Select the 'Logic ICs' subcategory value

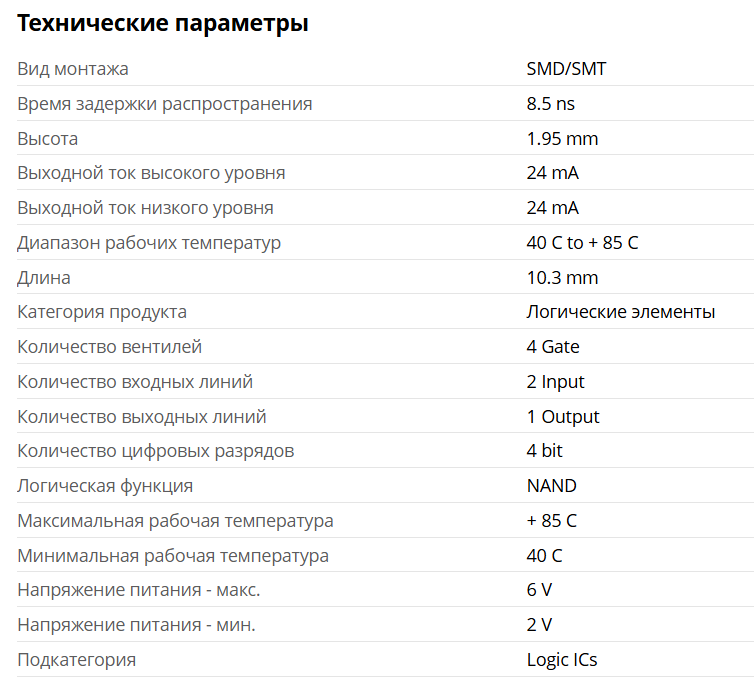point(561,660)
